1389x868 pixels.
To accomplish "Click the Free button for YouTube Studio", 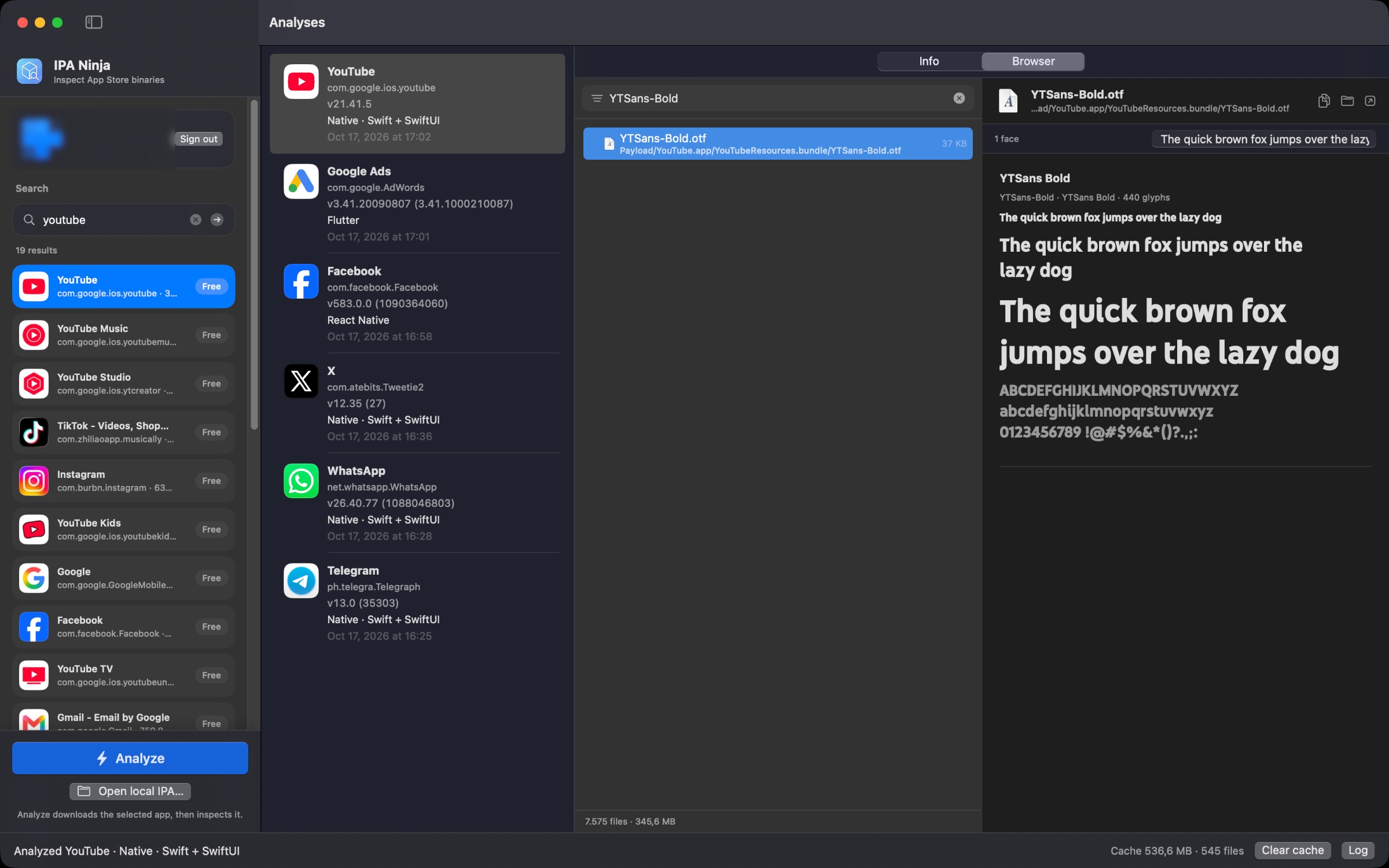I will click(211, 384).
